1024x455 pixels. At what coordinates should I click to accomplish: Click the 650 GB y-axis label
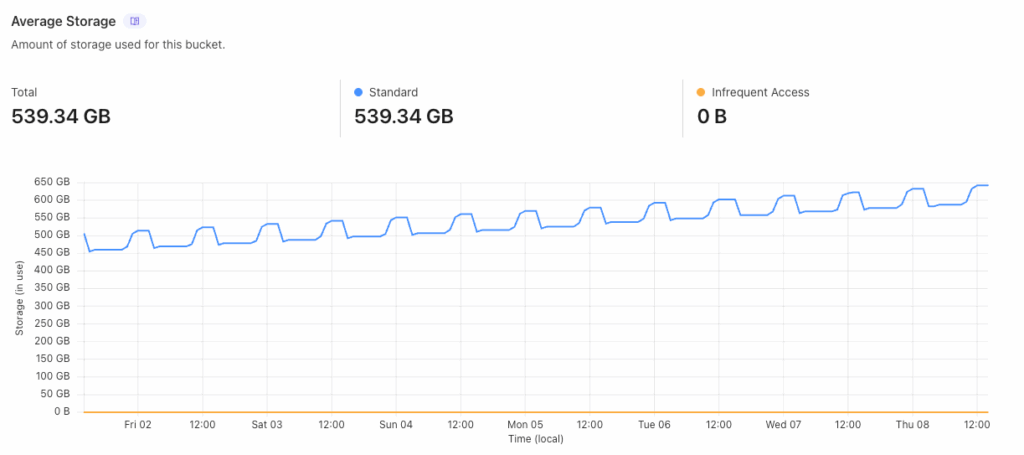coord(52,181)
